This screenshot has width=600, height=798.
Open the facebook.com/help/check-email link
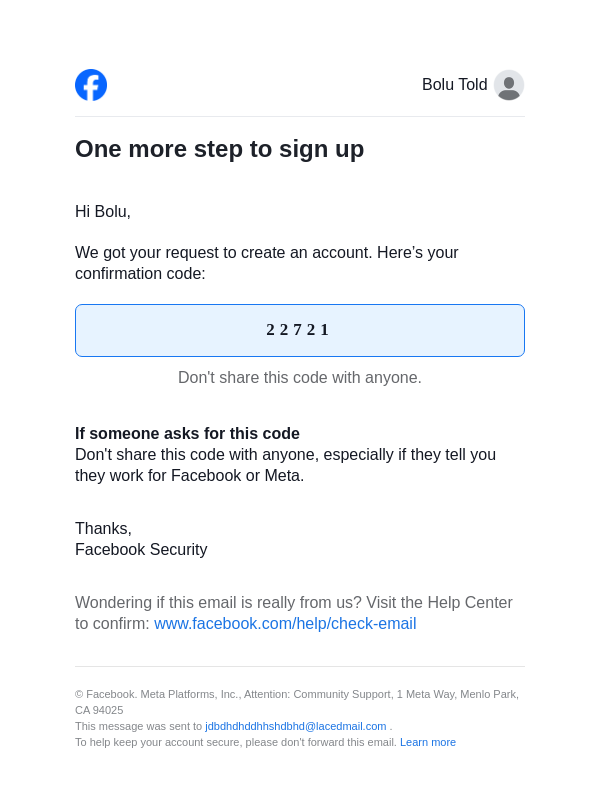coord(285,624)
